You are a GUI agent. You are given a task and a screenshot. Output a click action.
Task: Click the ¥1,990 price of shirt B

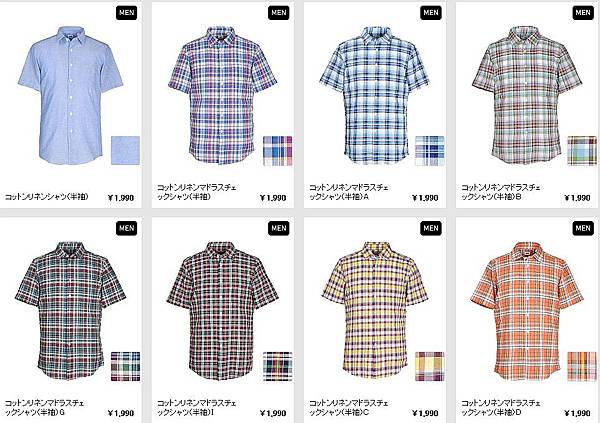(x=577, y=198)
